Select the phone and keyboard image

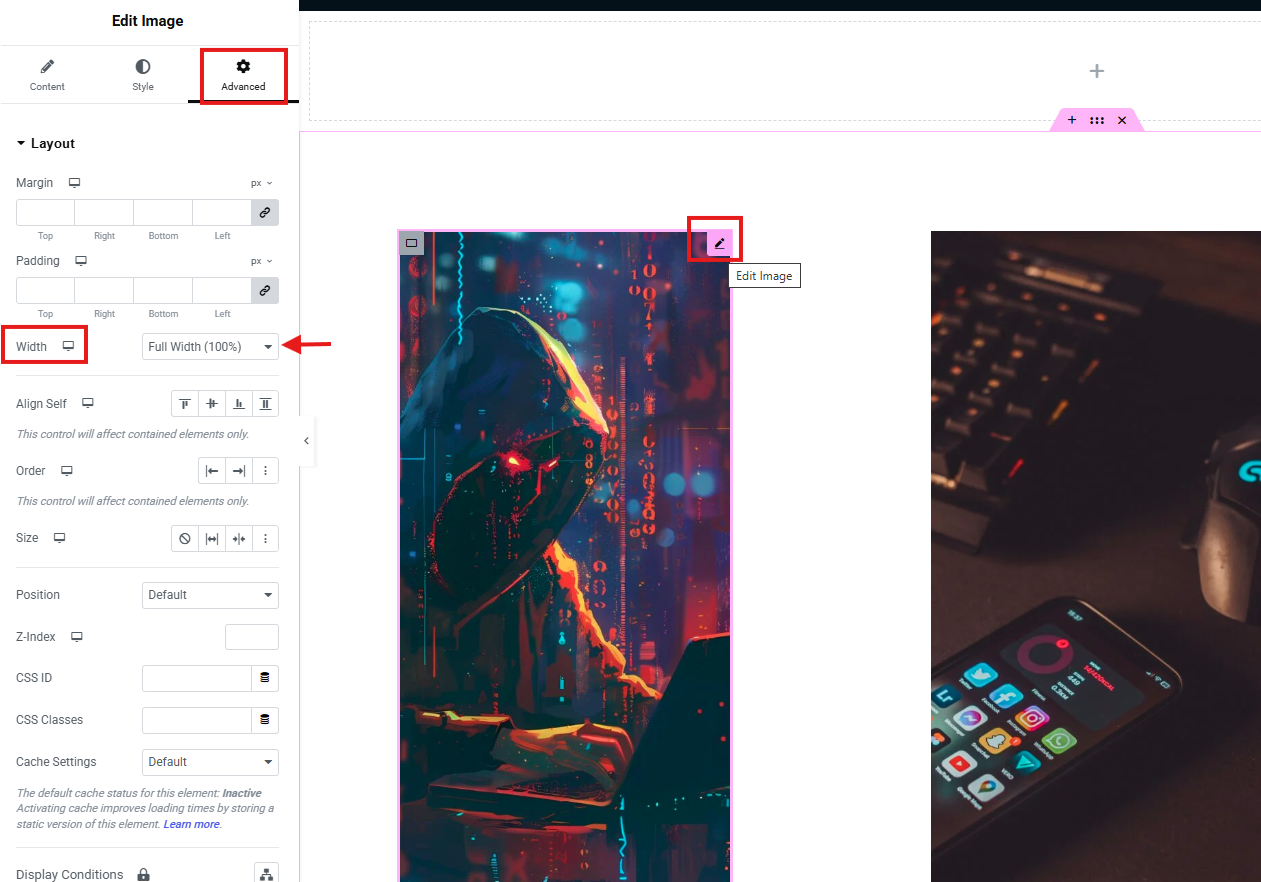point(1096,556)
